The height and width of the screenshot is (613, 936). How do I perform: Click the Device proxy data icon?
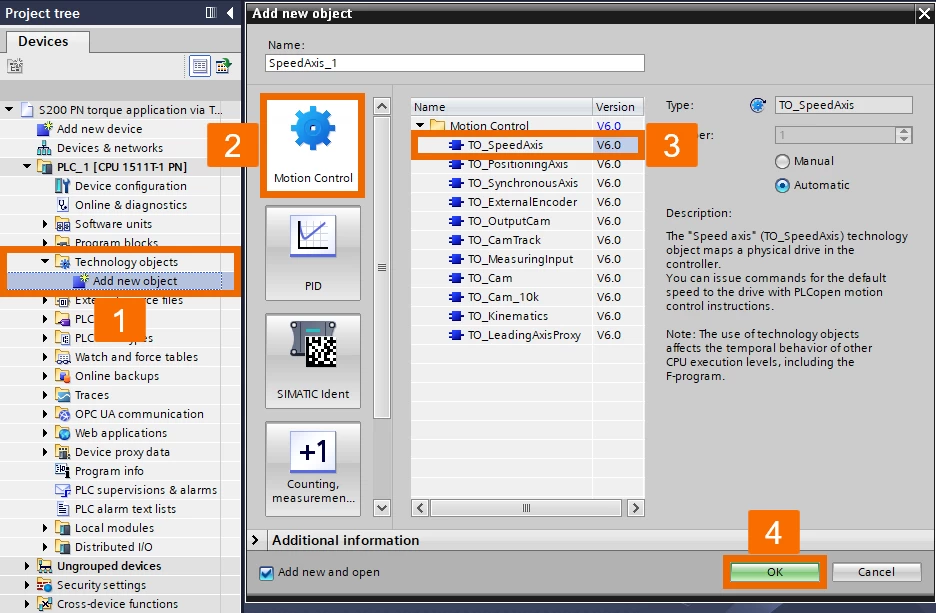[x=63, y=452]
